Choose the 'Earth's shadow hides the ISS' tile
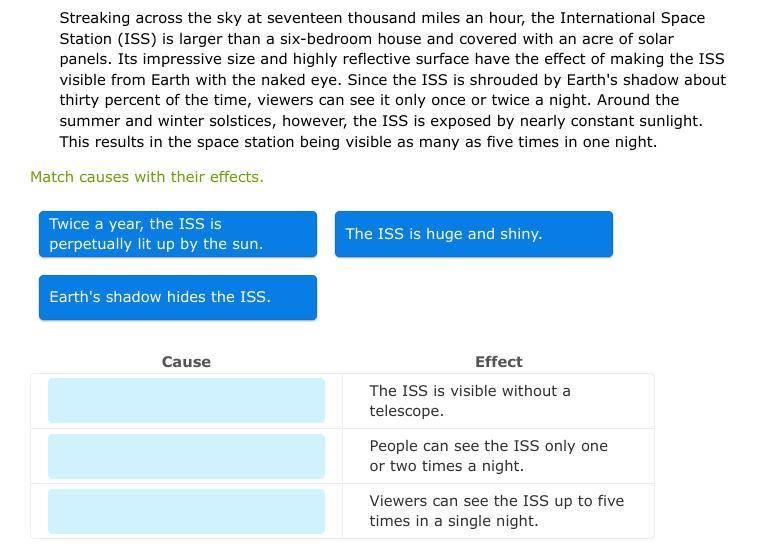The width and height of the screenshot is (774, 557). (178, 297)
